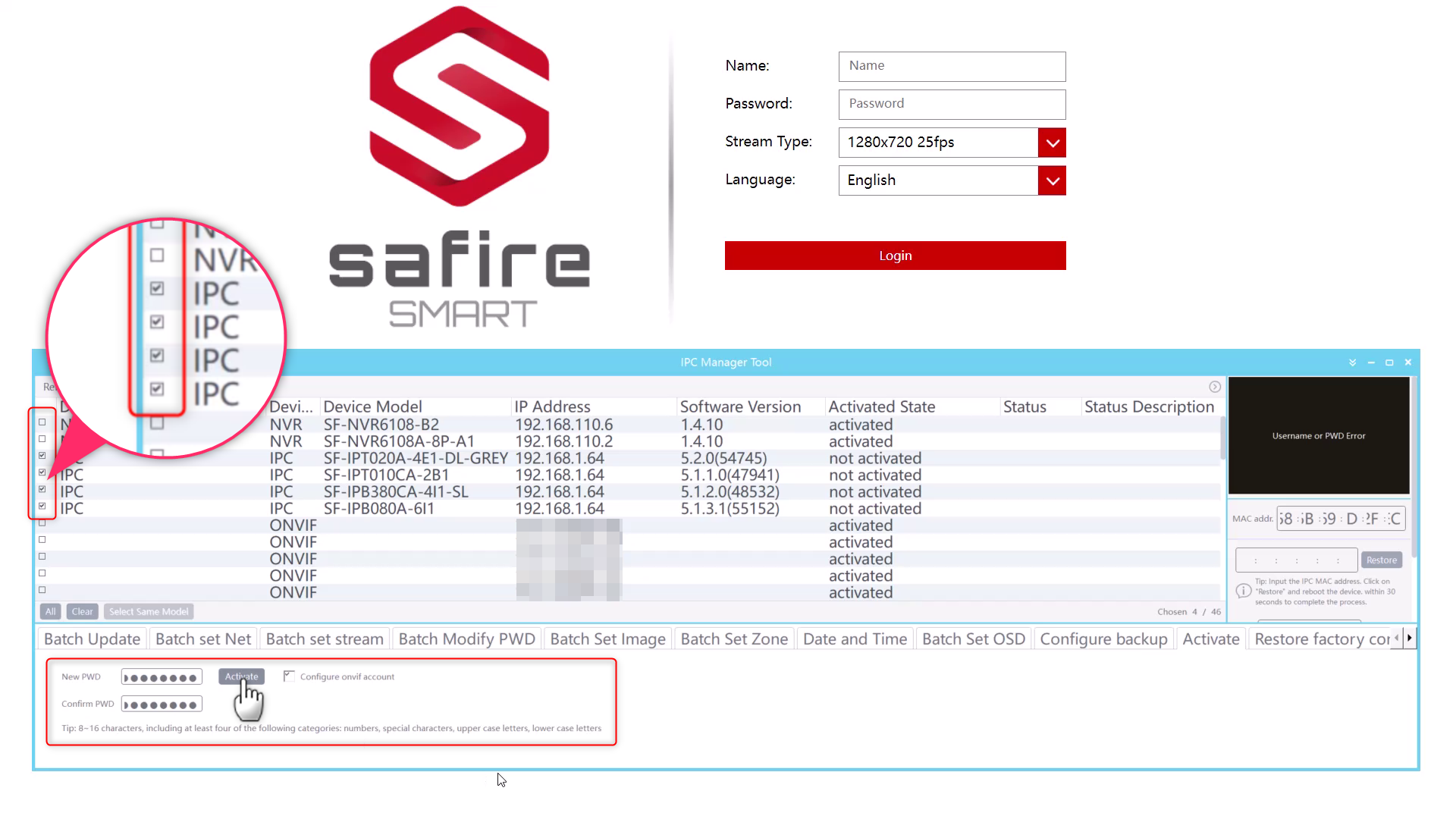Click the Clear selection button
Viewport: 1456px width, 819px height.
tap(82, 611)
